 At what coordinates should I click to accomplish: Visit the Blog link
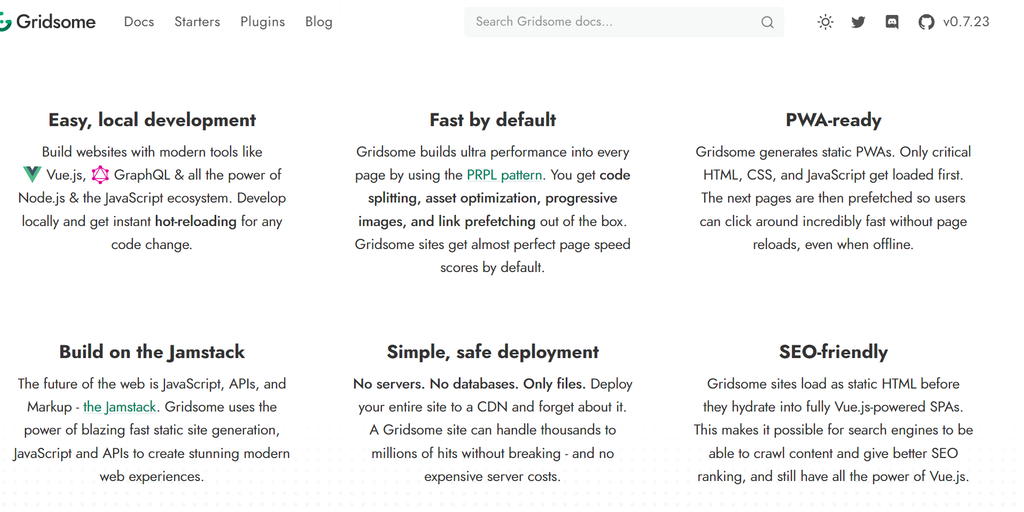tap(319, 22)
